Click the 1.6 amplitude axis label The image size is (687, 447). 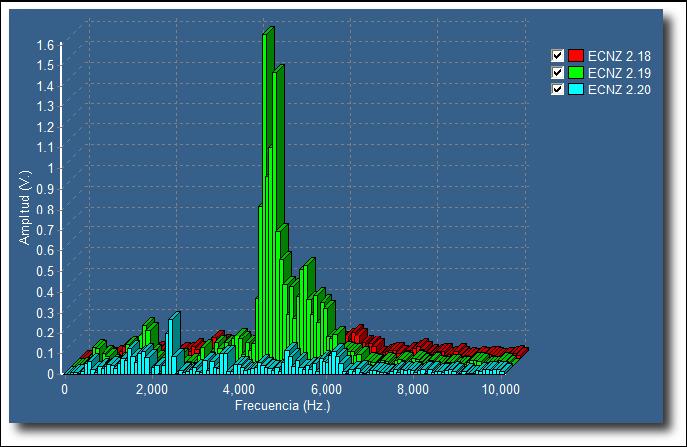click(x=46, y=45)
